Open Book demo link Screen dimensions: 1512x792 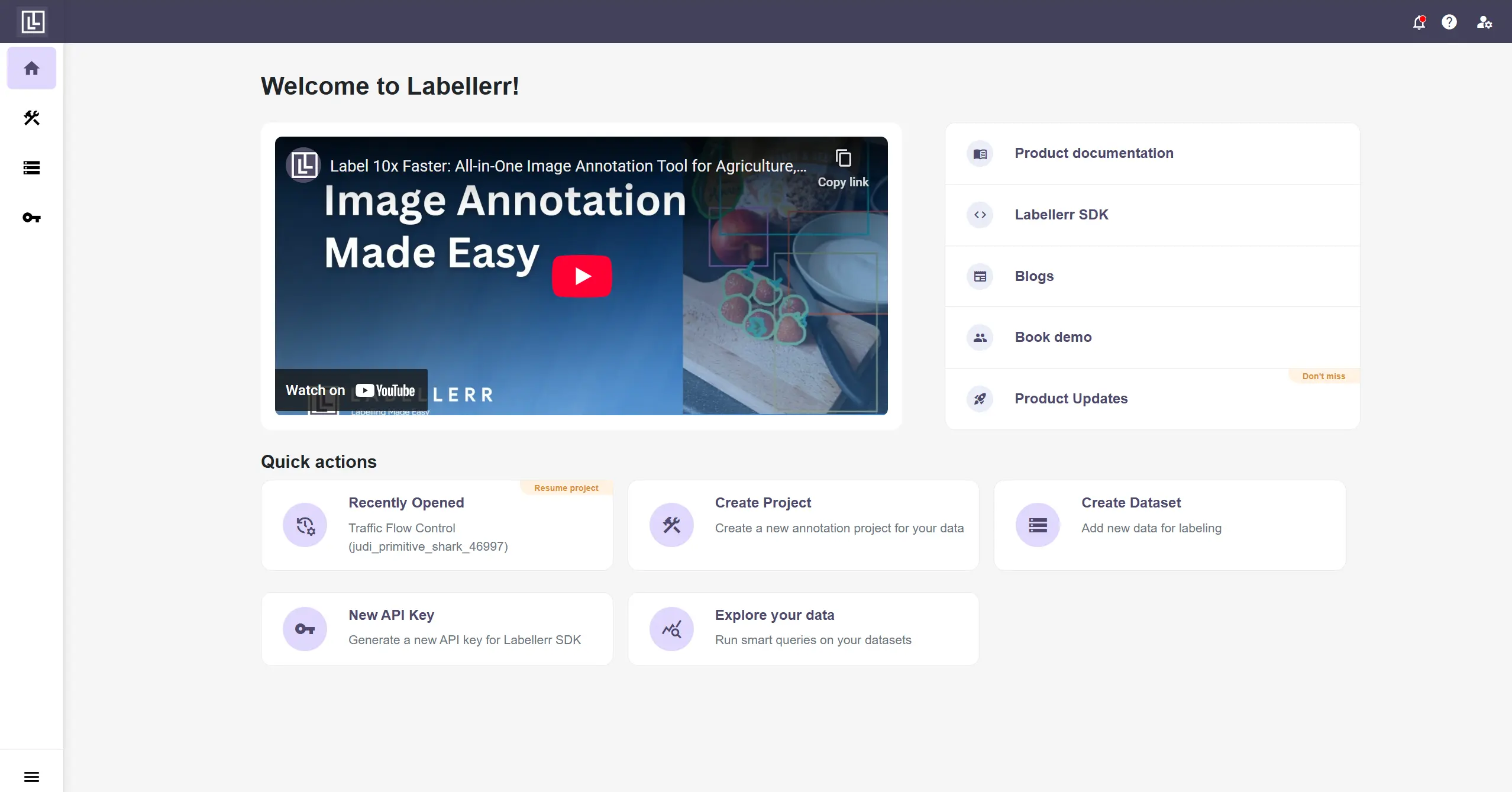pyautogui.click(x=1152, y=338)
